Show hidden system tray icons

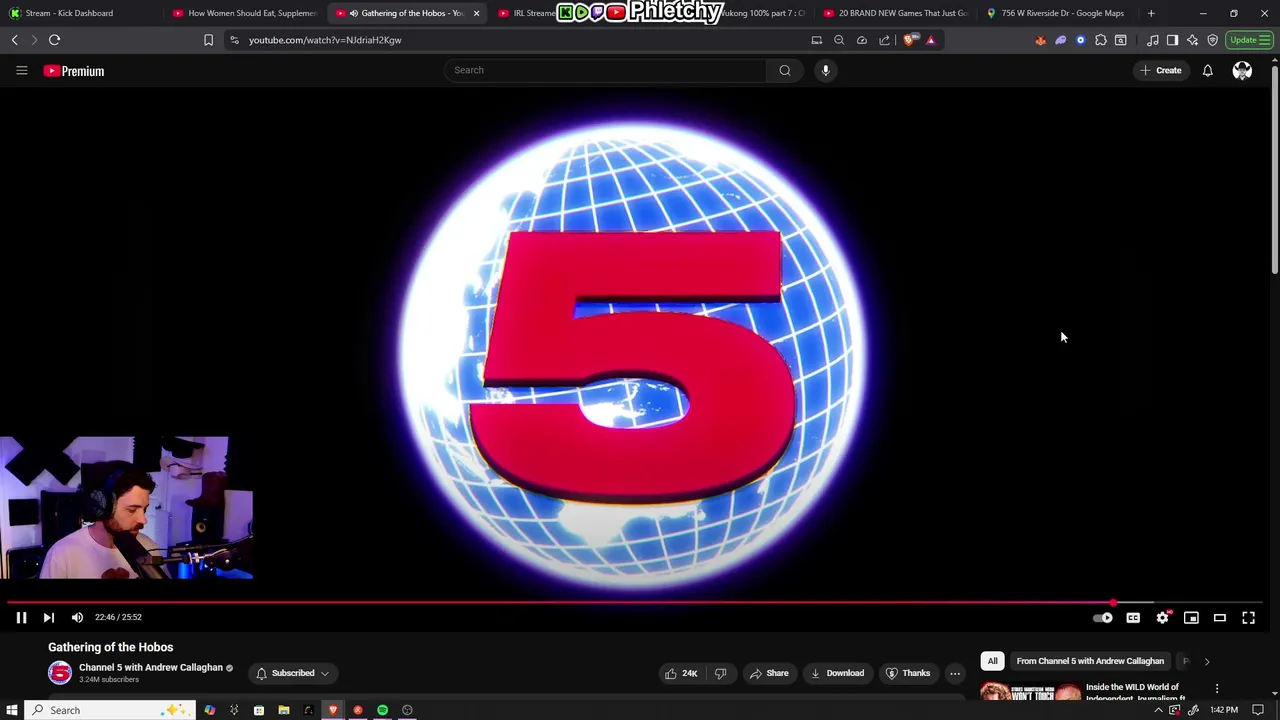1158,710
